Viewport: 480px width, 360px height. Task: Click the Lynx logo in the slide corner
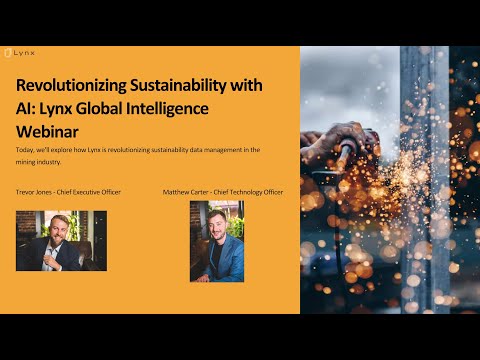tap(20, 53)
